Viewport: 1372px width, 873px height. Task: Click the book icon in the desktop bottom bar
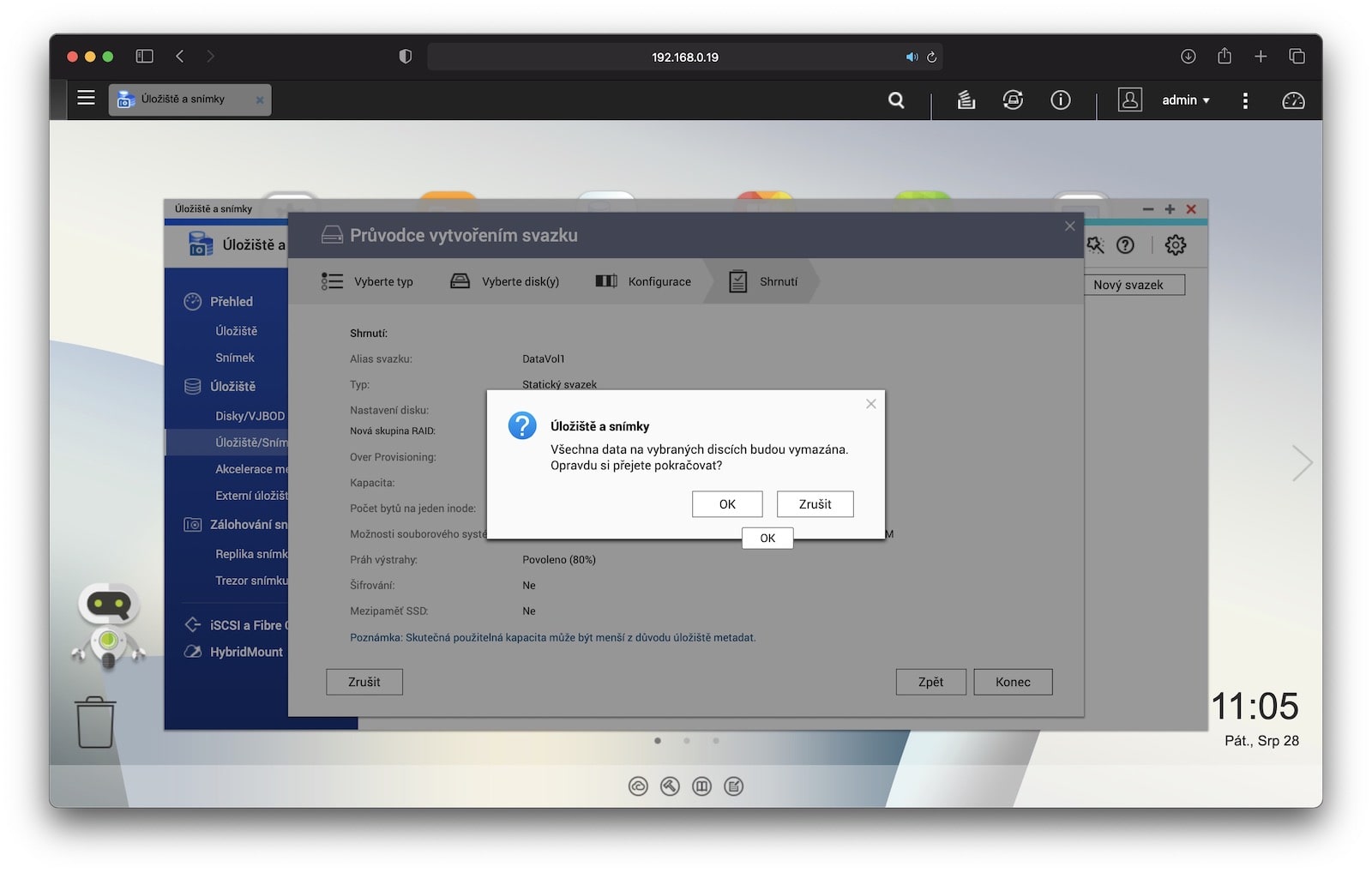701,786
